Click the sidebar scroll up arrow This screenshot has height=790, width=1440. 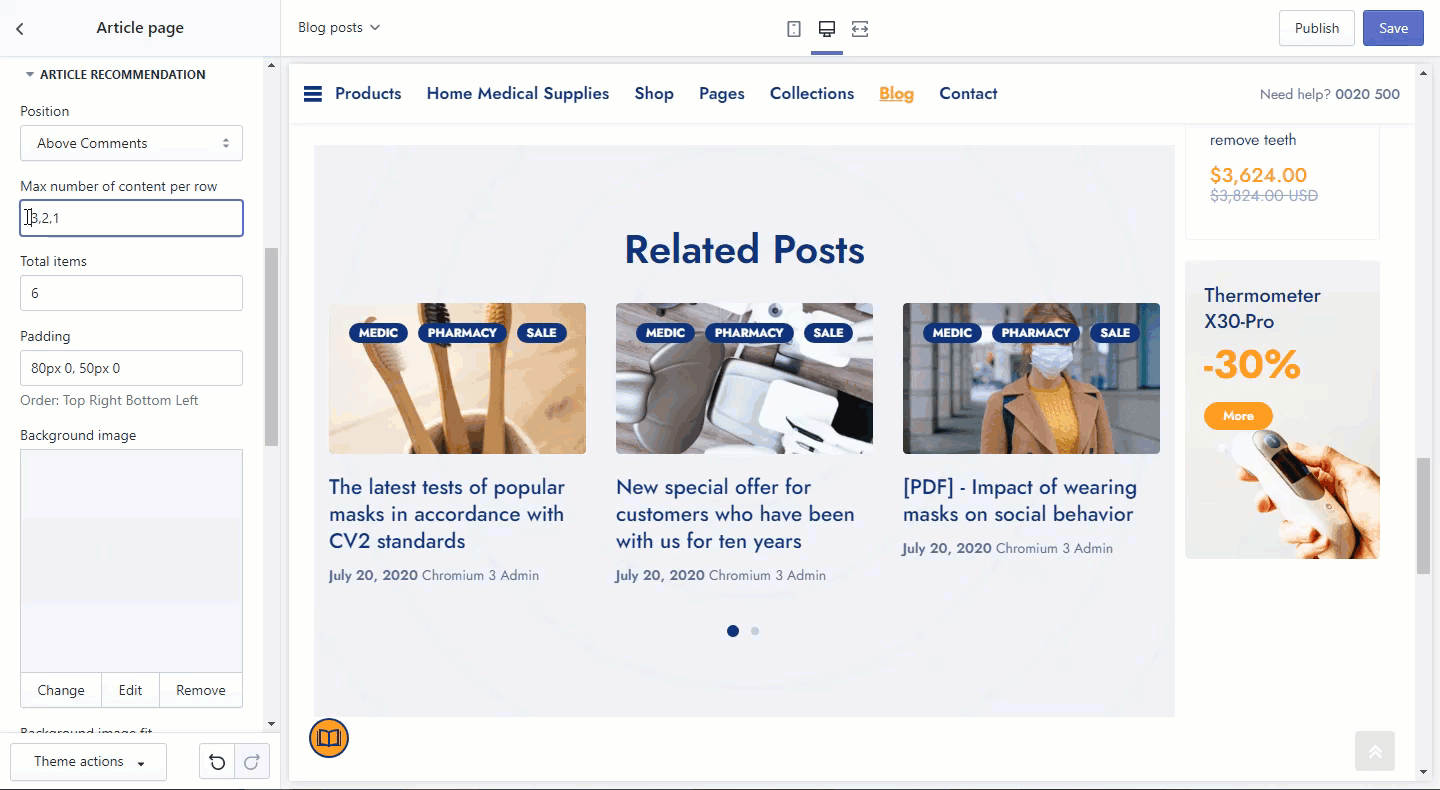(x=271, y=66)
